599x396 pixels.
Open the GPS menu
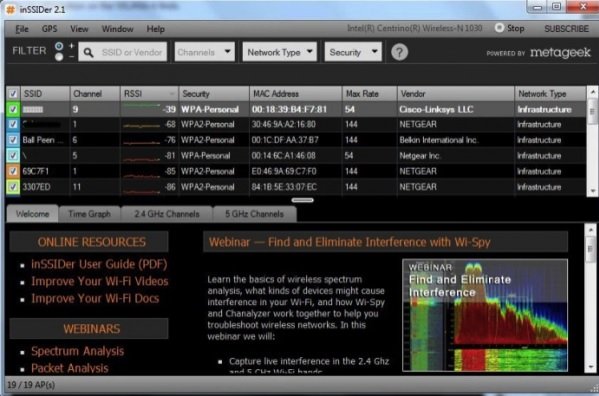(x=50, y=29)
